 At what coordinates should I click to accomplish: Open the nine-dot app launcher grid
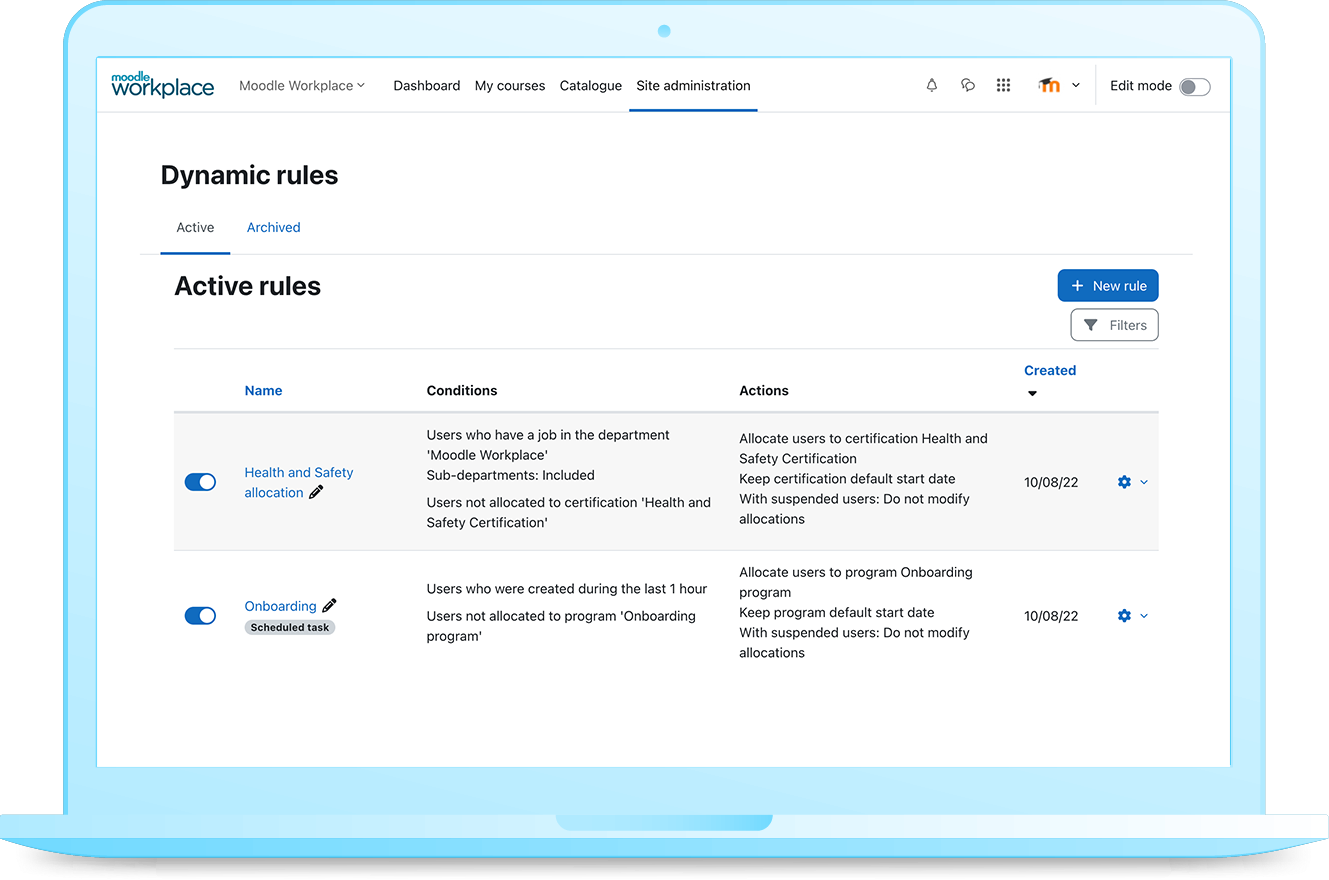[x=1004, y=86]
